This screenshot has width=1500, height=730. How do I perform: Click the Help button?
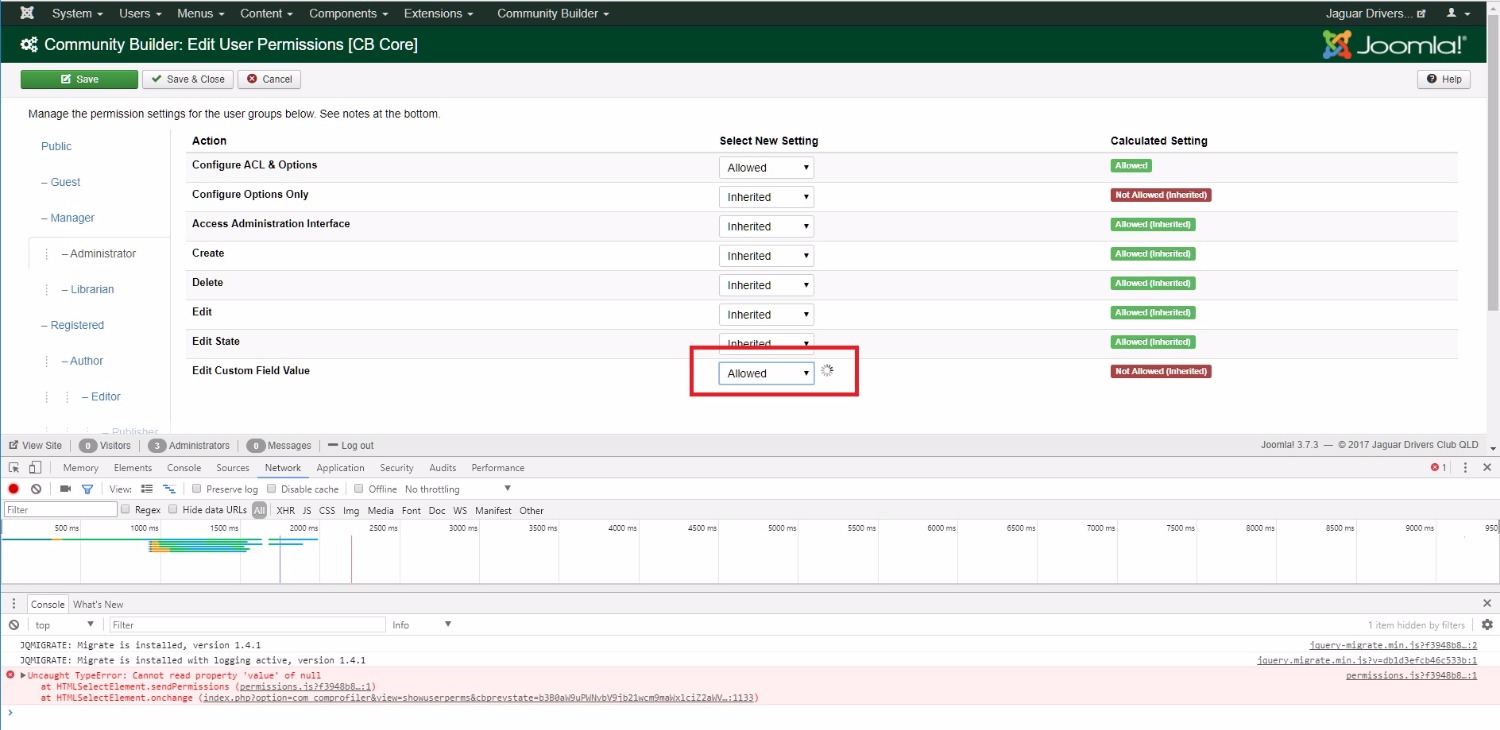click(1444, 79)
